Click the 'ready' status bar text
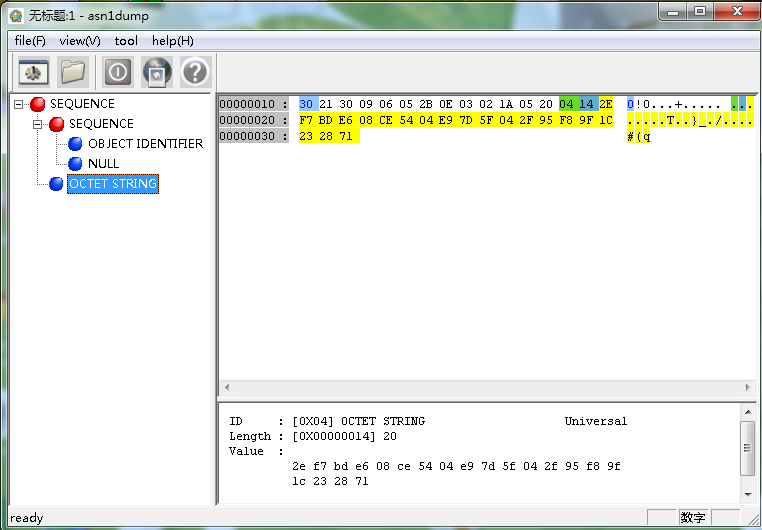The height and width of the screenshot is (530, 762). (27, 518)
